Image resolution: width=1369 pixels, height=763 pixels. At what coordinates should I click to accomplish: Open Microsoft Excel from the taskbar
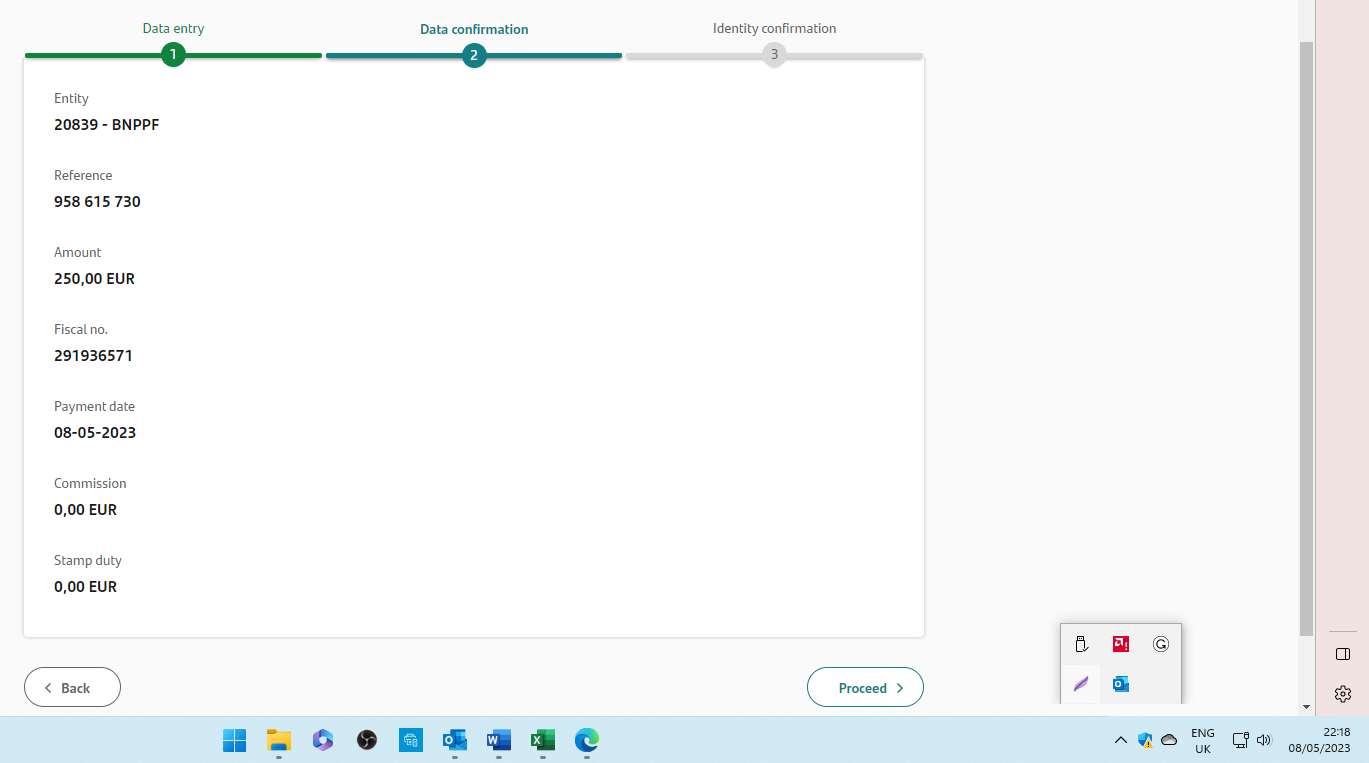(x=542, y=740)
